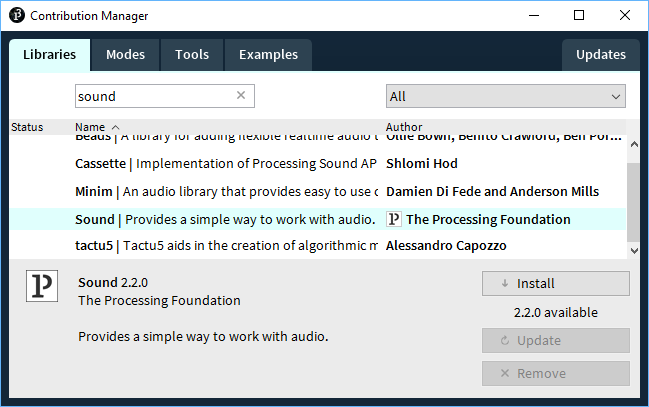Open the Examples tab
The image size is (649, 407).
point(268,55)
